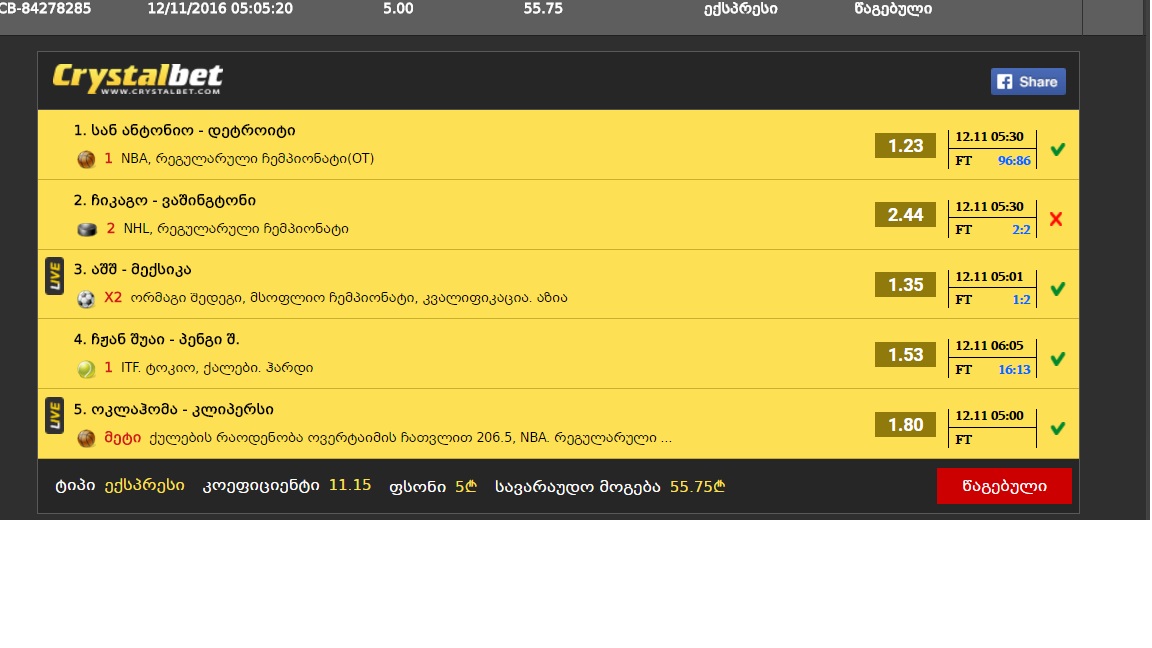
Task: Click the coefficient value 11.15
Action: click(350, 485)
